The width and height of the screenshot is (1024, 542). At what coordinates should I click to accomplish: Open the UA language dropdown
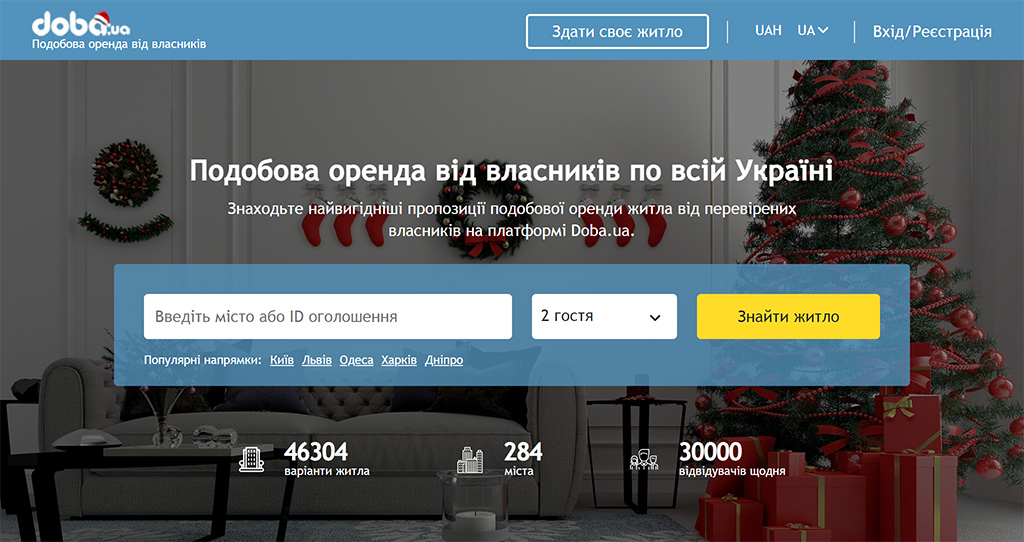click(813, 31)
